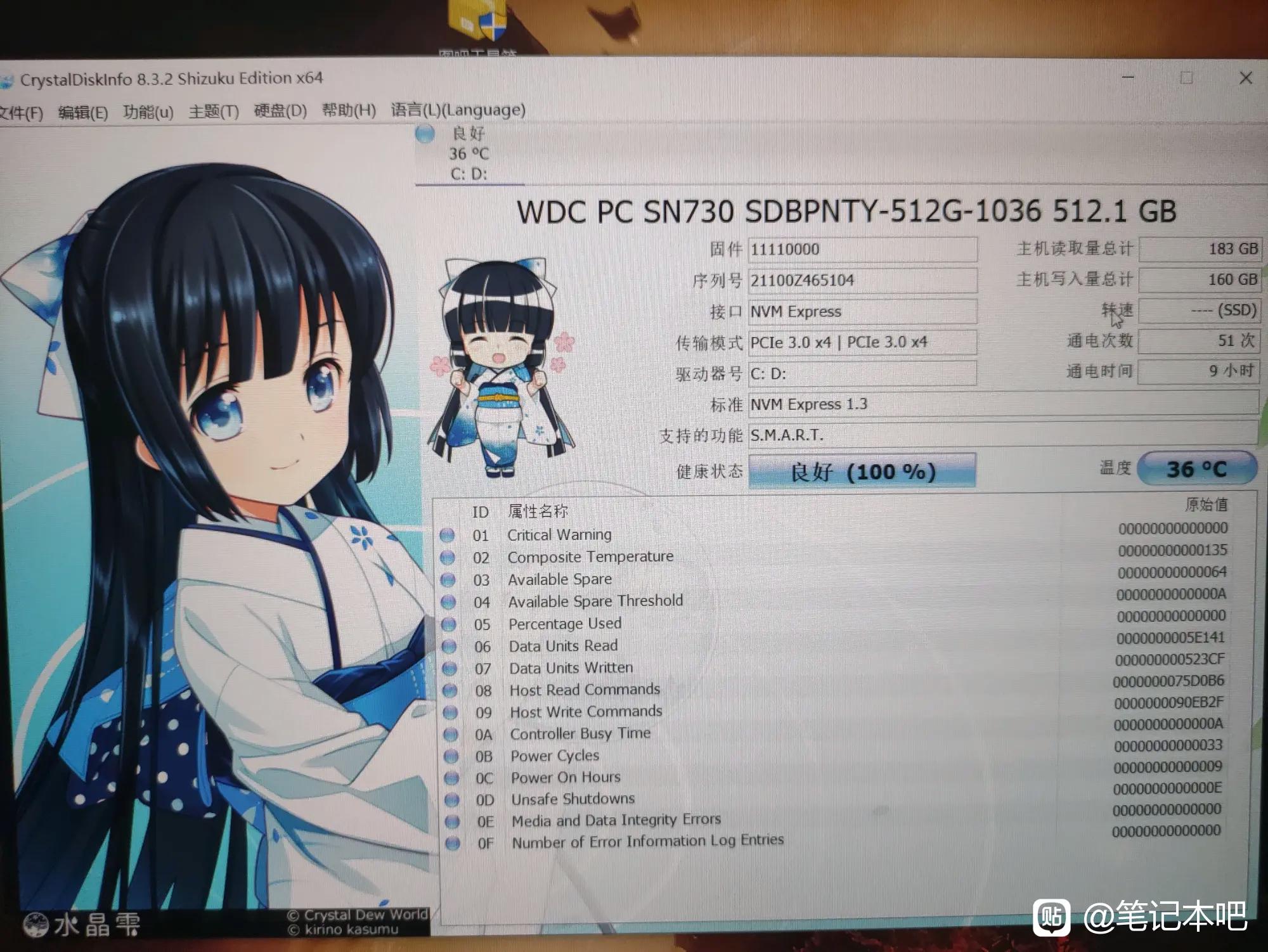Viewport: 1268px width, 952px height.
Task: Click the interface field NVM Express
Action: point(863,311)
